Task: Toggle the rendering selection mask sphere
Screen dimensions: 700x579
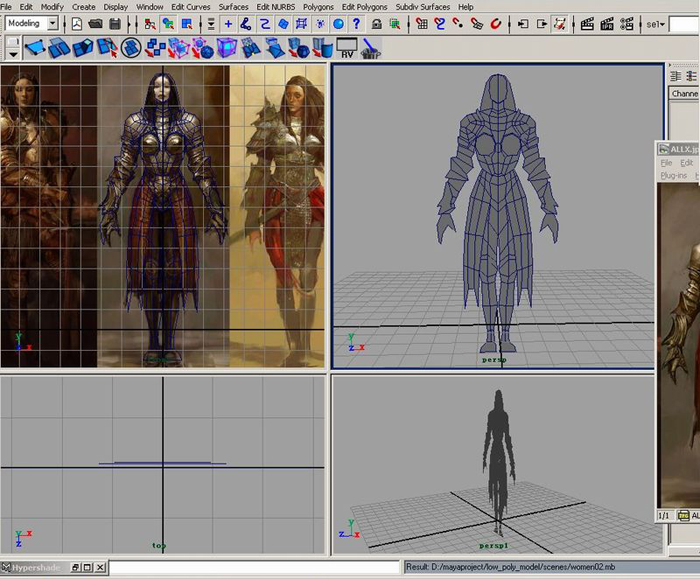Action: coord(338,24)
